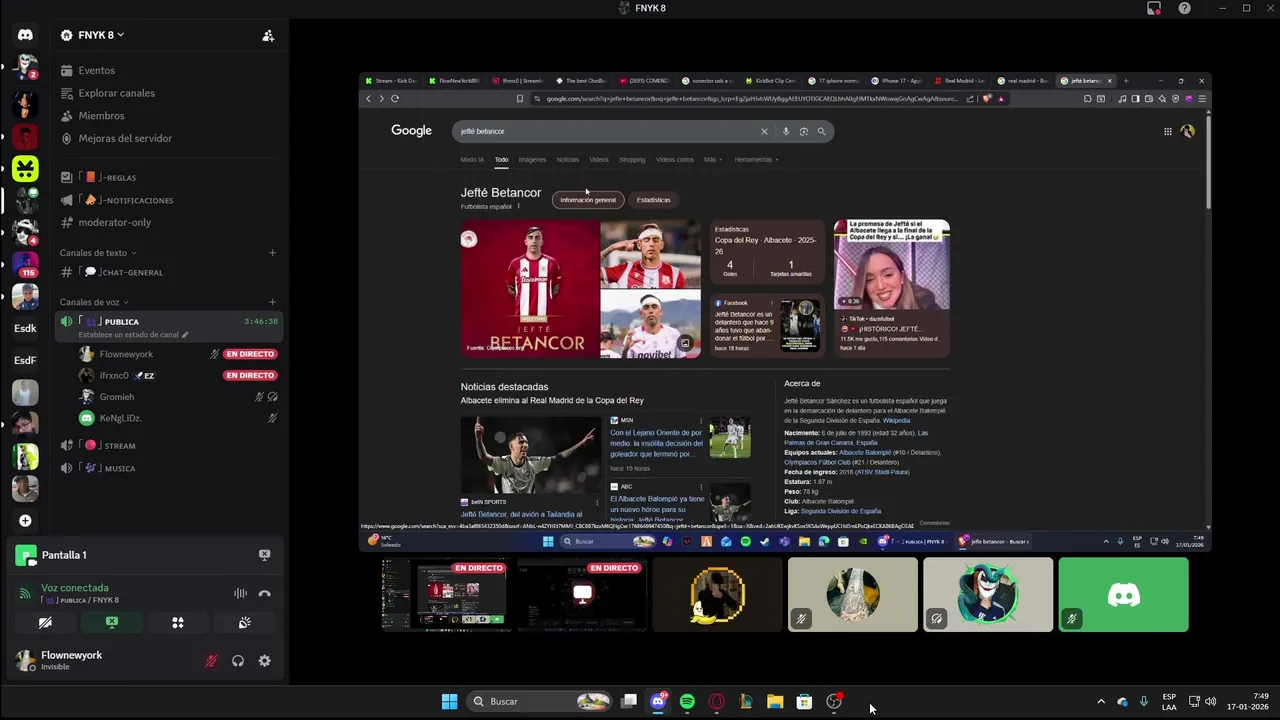Click the Información general chip
The image size is (1280, 720).
(588, 200)
